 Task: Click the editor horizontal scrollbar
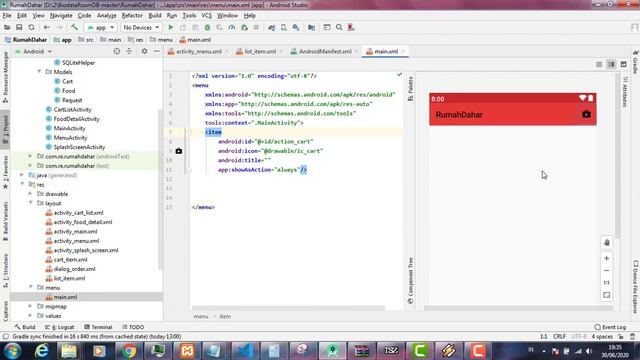pyautogui.click(x=288, y=308)
